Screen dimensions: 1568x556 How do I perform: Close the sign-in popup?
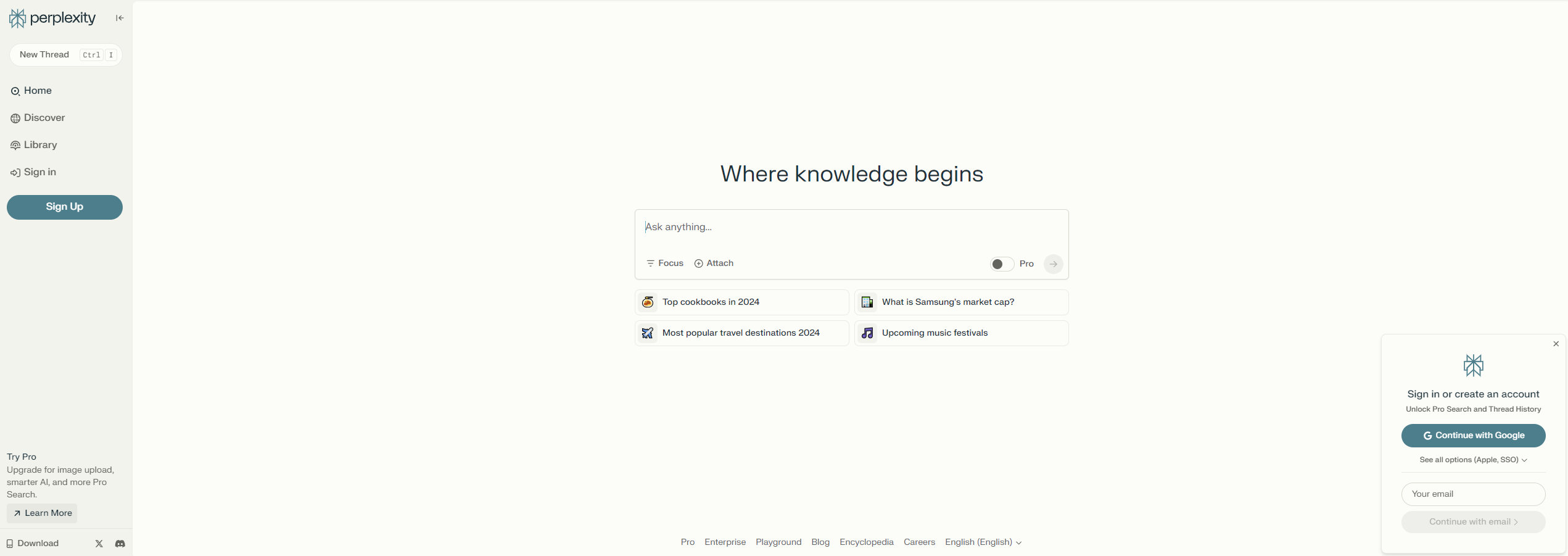[1556, 344]
